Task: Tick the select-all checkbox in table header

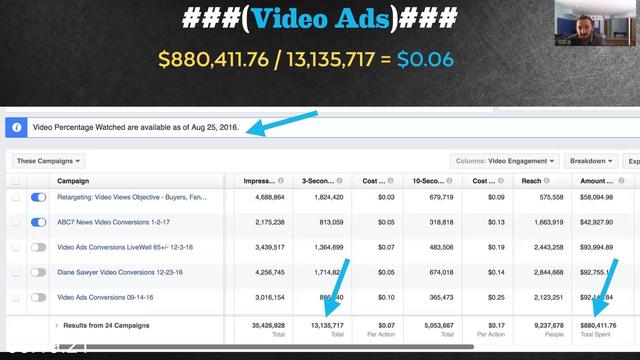Action: point(16,180)
